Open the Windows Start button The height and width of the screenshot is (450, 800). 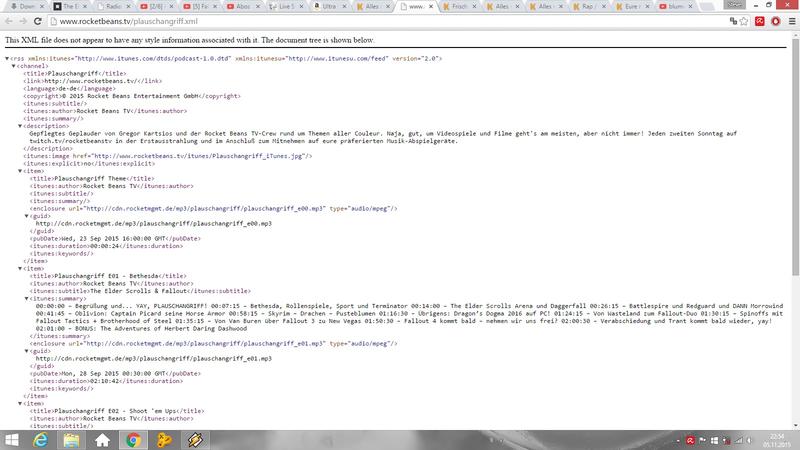(11, 440)
